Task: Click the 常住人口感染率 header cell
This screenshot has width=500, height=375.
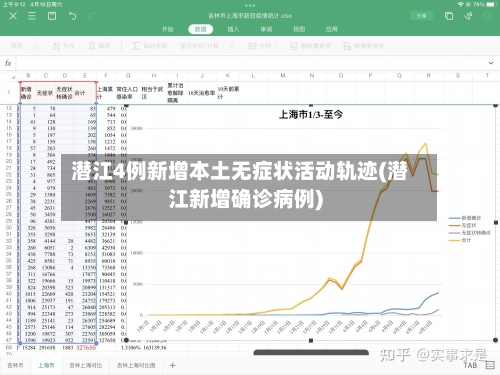Action: tap(127, 93)
